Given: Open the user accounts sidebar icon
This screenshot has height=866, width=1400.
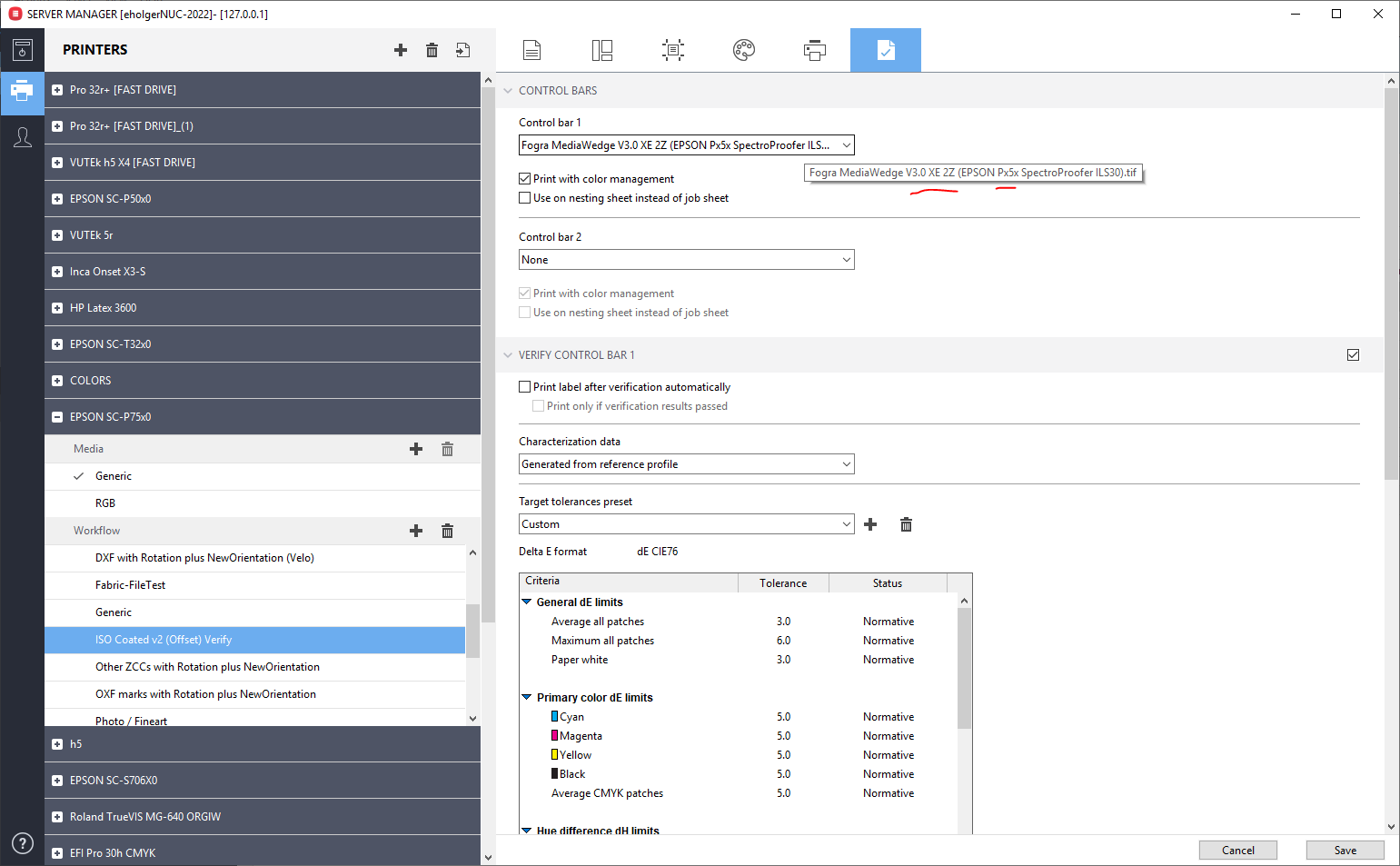Looking at the screenshot, I should 23,137.
